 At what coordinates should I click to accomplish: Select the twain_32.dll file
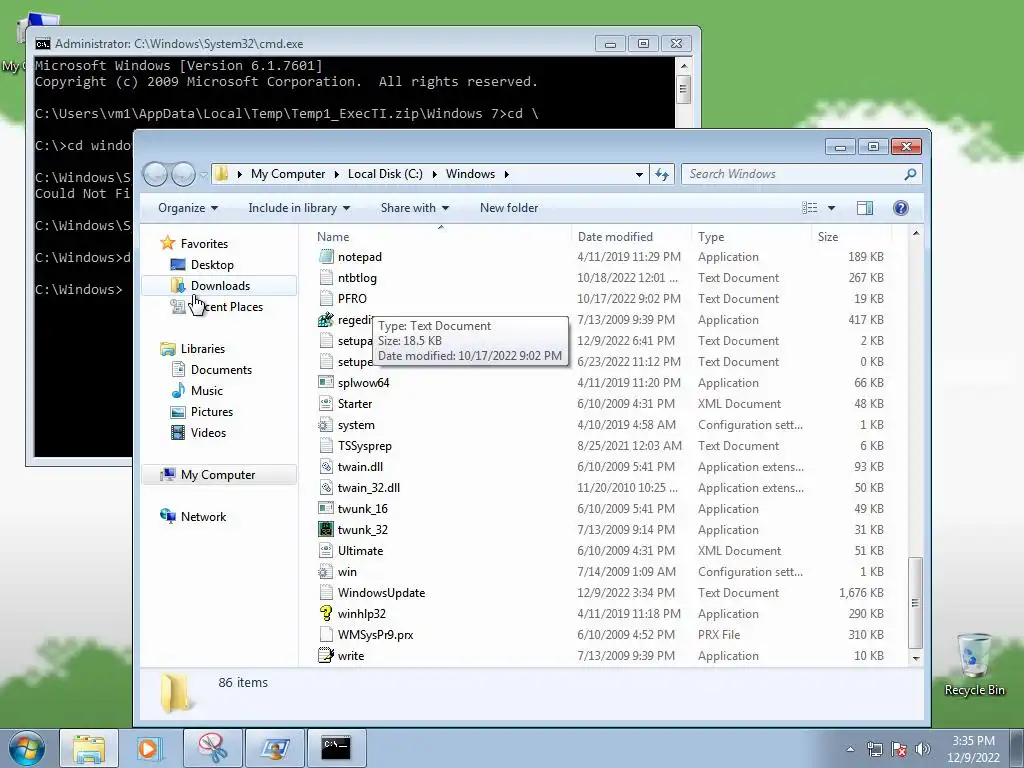(x=368, y=487)
